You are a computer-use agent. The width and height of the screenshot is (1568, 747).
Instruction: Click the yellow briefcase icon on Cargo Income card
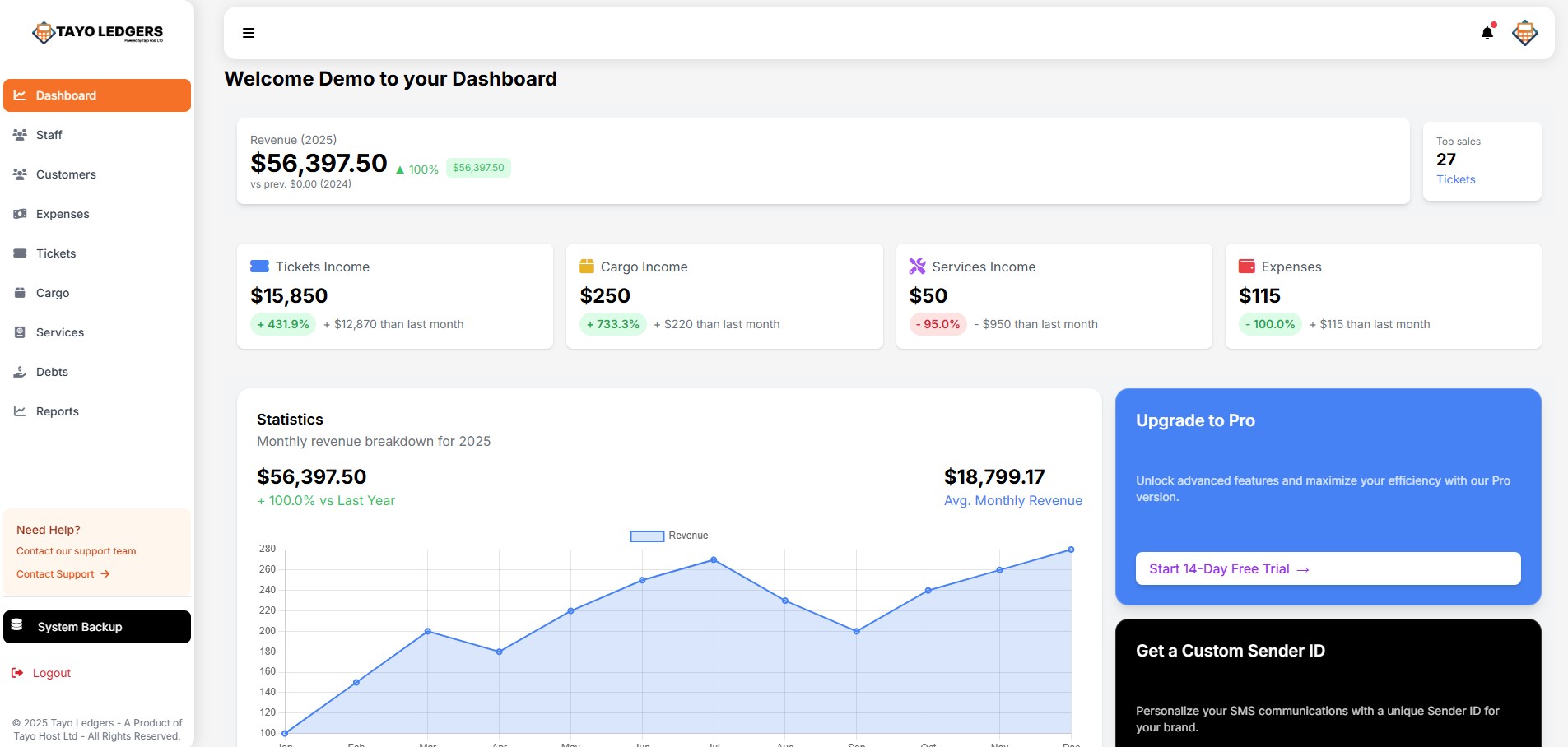tap(587, 265)
